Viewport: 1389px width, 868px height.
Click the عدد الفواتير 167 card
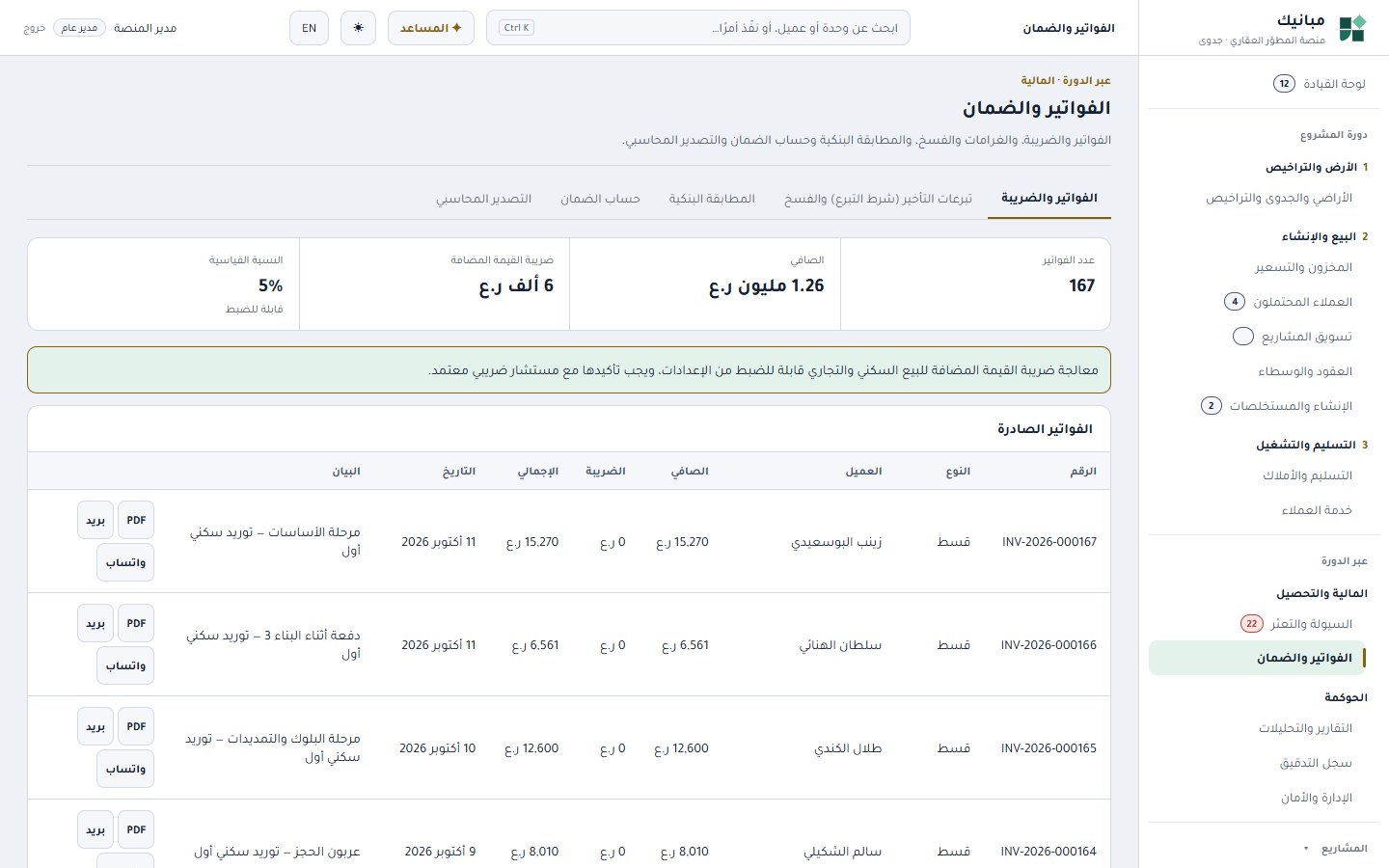coord(975,285)
